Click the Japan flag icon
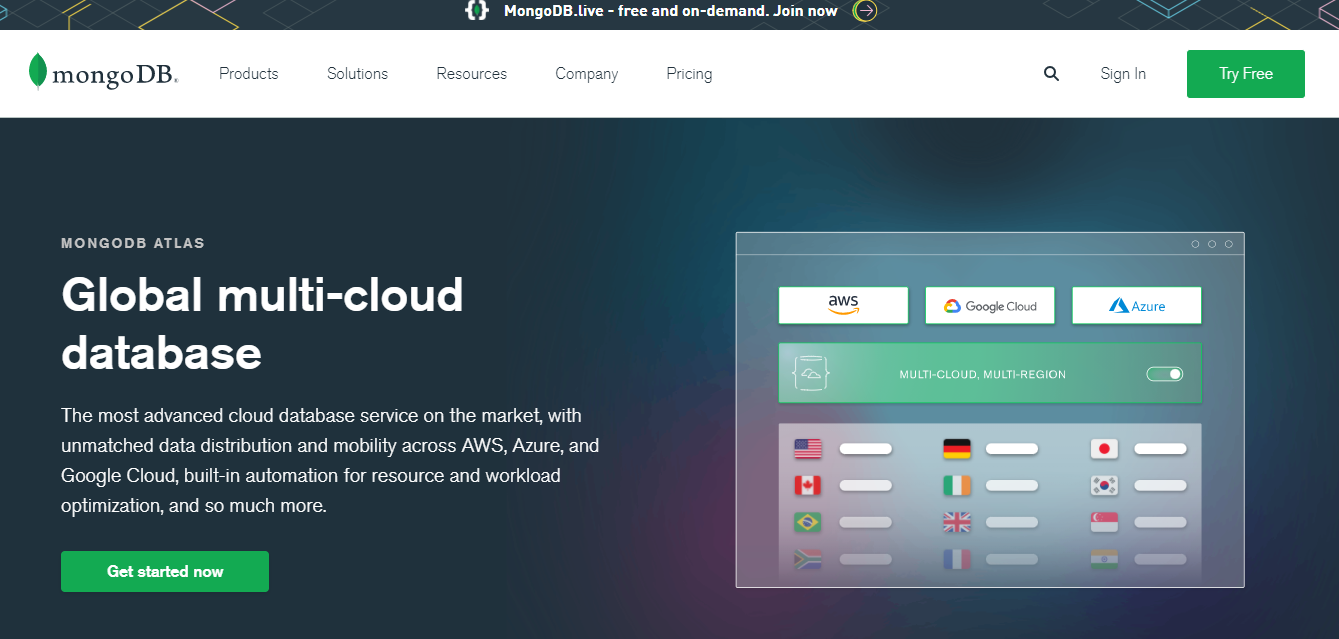This screenshot has width=1339, height=639. pos(1104,449)
